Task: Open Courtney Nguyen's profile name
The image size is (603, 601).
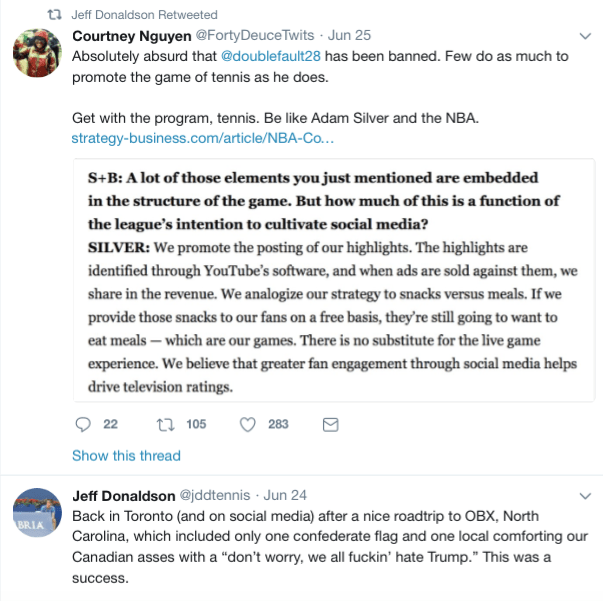Action: (125, 36)
